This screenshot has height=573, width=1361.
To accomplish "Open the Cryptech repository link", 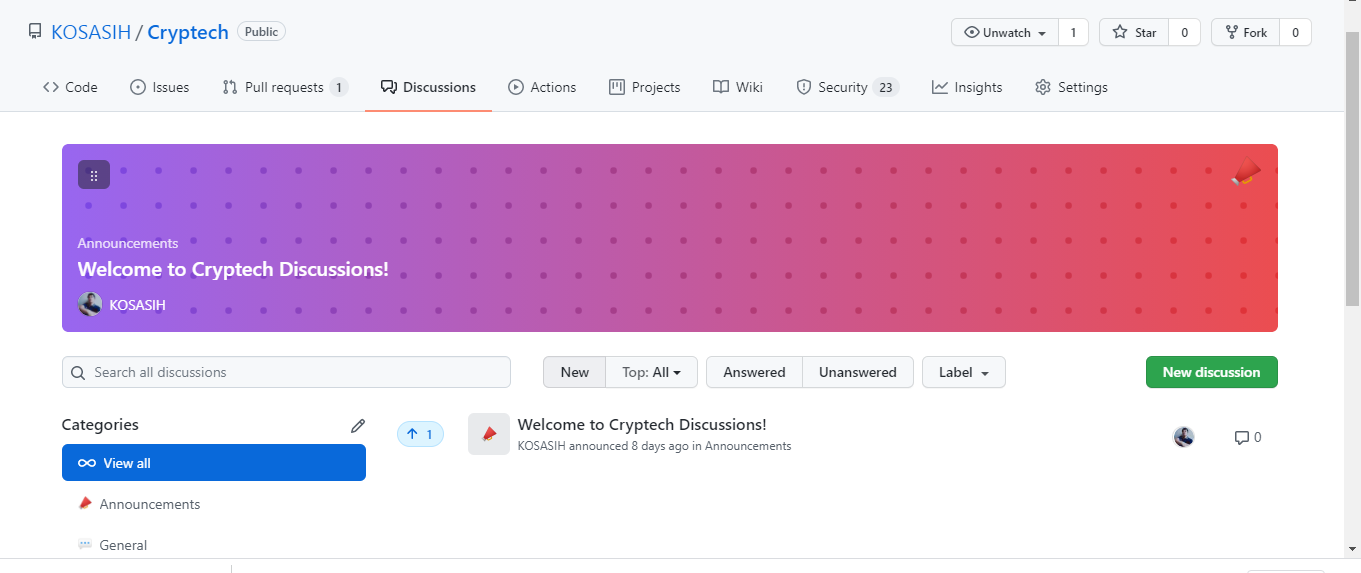I will pyautogui.click(x=187, y=32).
